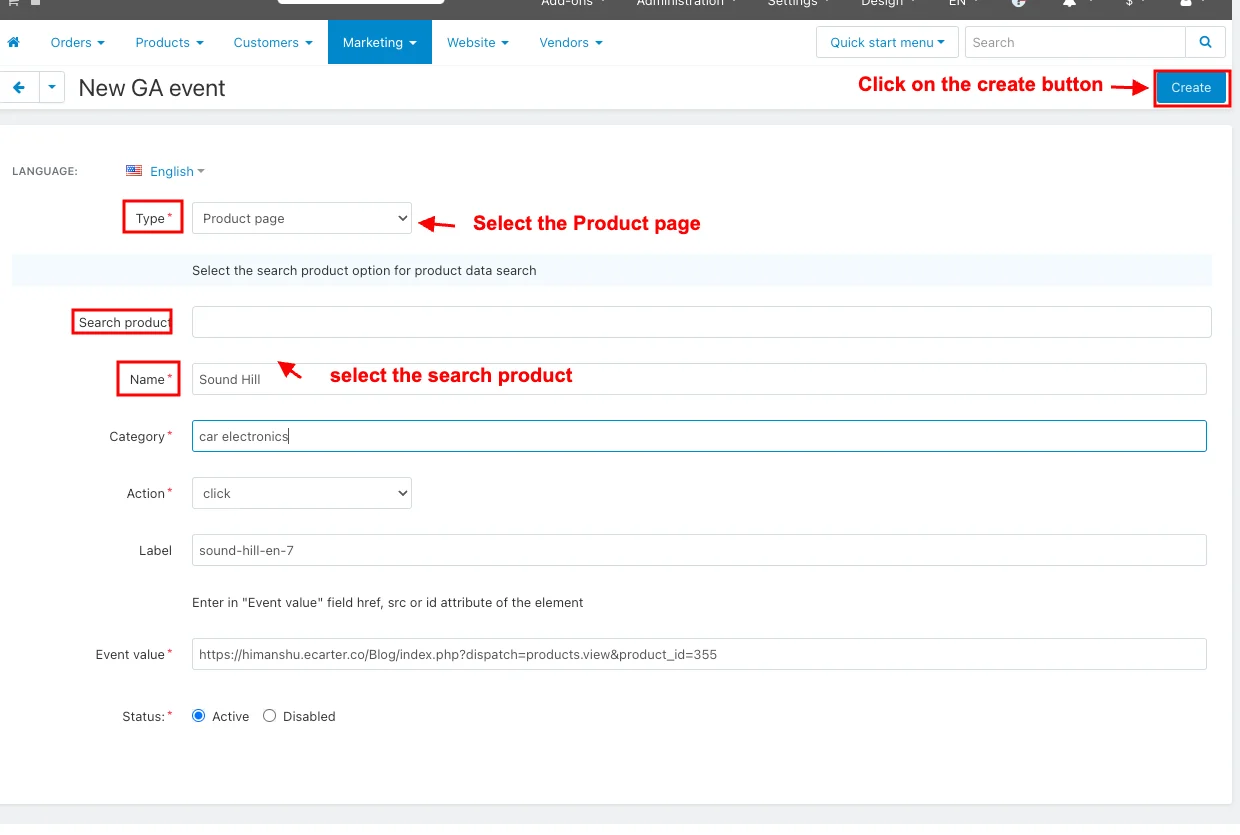Click the top Search input box
The height and width of the screenshot is (835, 1240).
point(1074,43)
